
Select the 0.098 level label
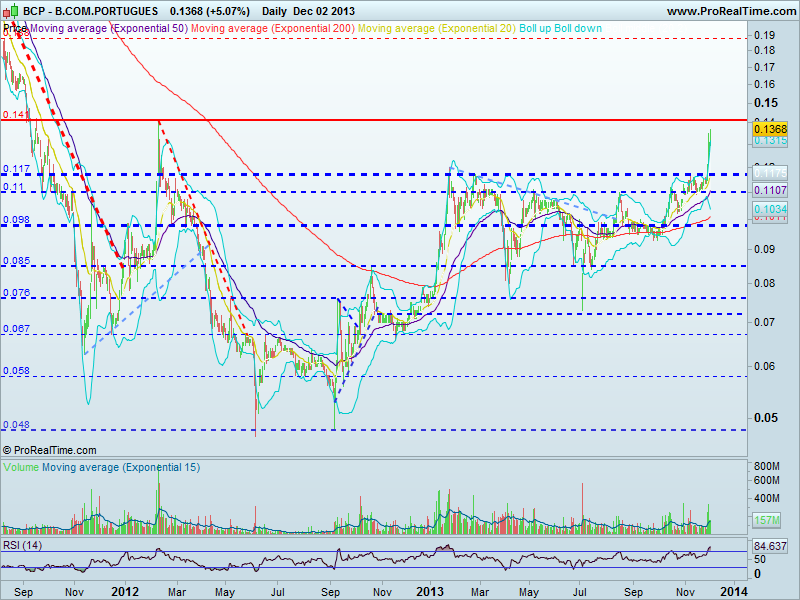(16, 220)
